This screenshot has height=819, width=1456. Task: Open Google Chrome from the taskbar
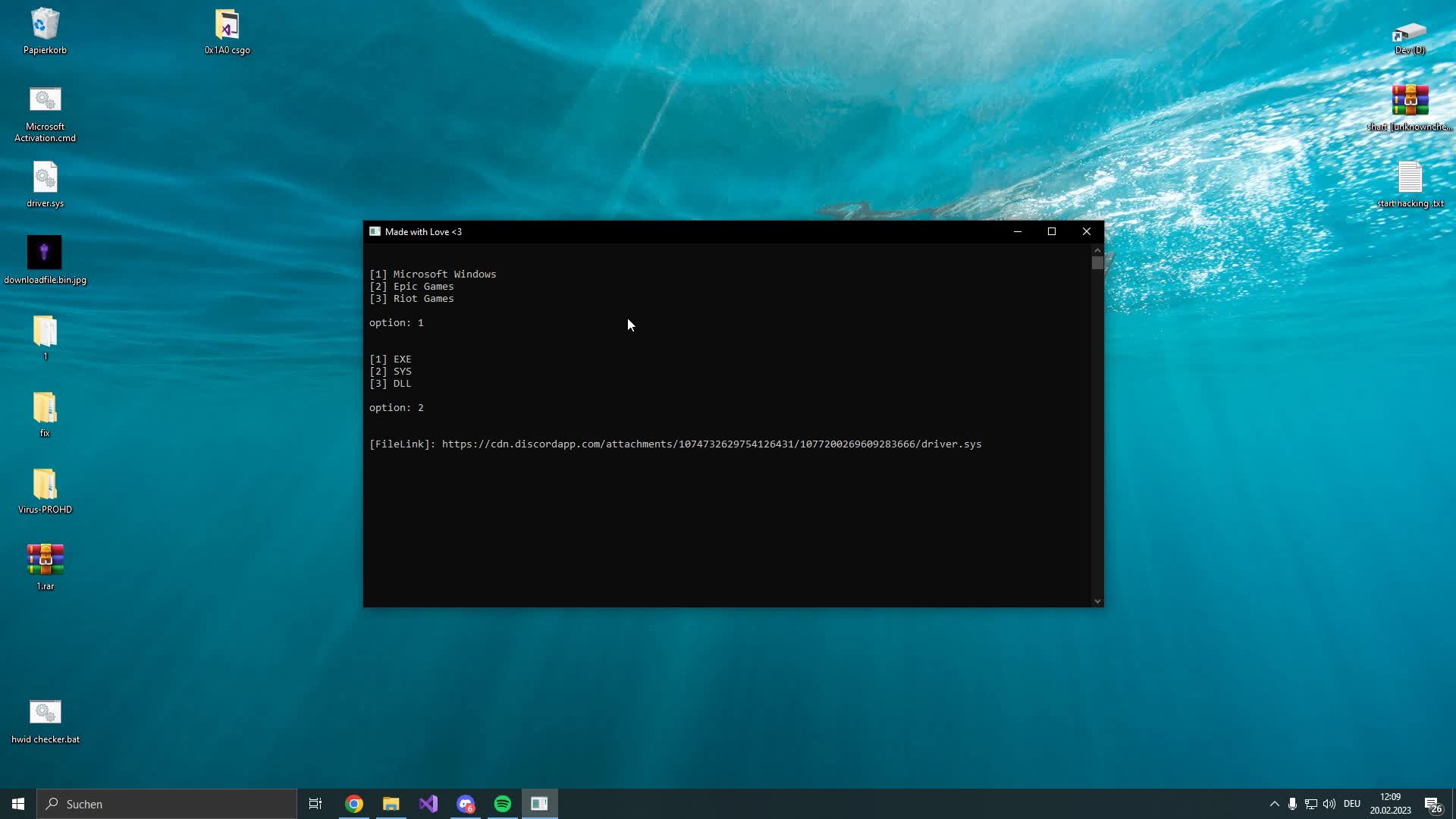tap(353, 803)
